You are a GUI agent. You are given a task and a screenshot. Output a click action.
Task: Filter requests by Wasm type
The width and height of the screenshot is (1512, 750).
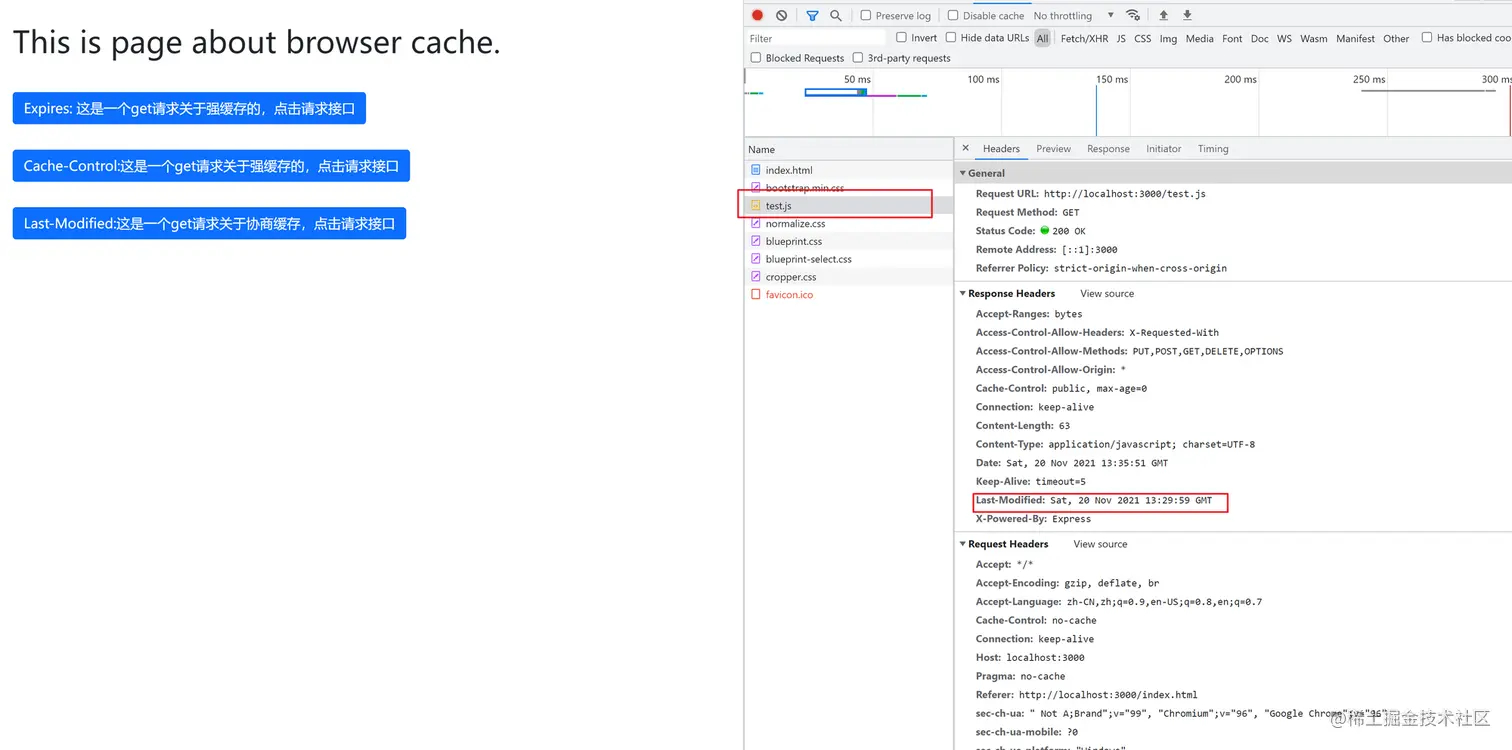[1314, 38]
